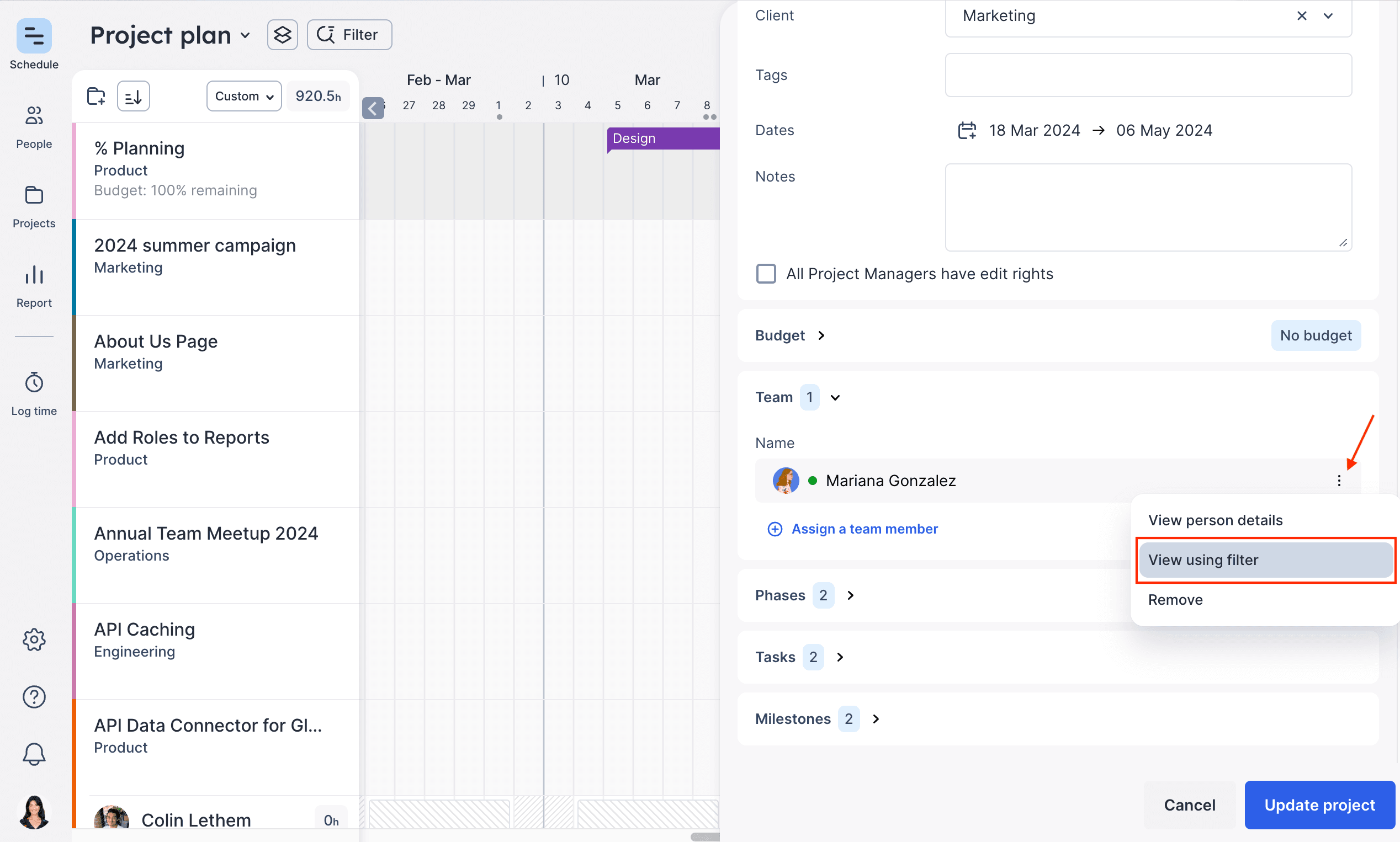Open the layers view options icon
Viewport: 1400px width, 842px height.
click(282, 35)
